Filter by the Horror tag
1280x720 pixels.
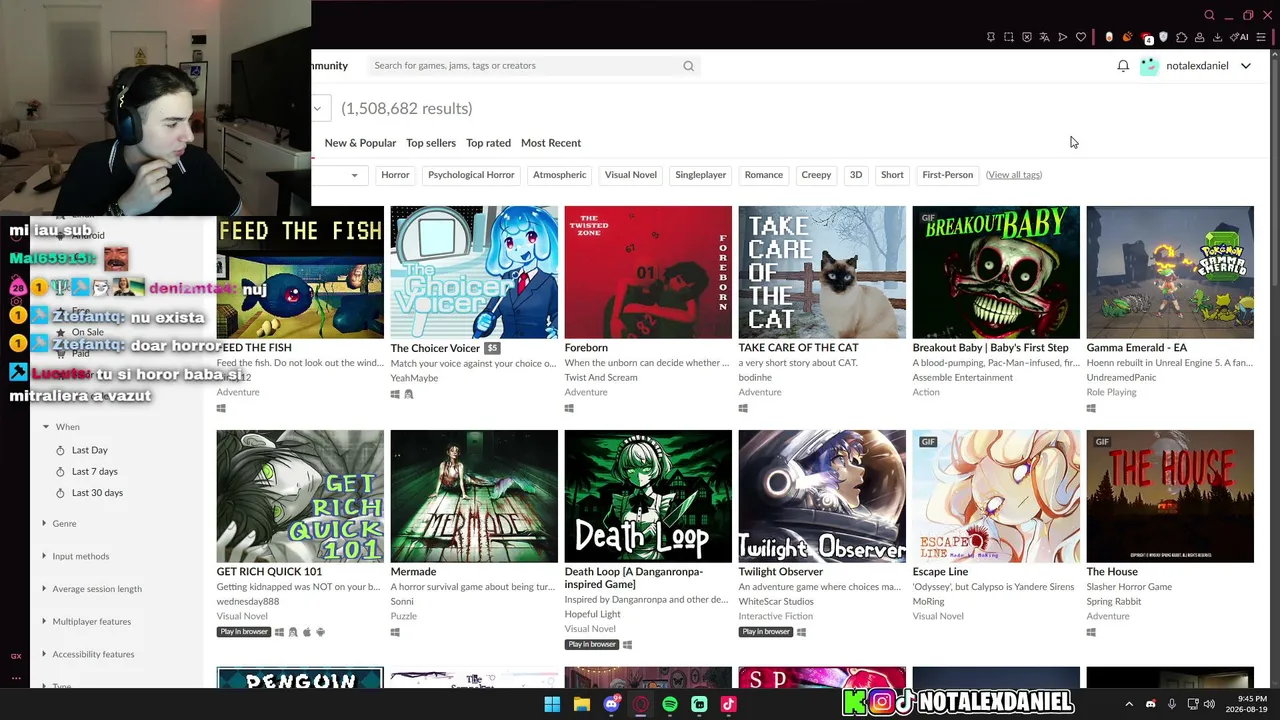395,175
